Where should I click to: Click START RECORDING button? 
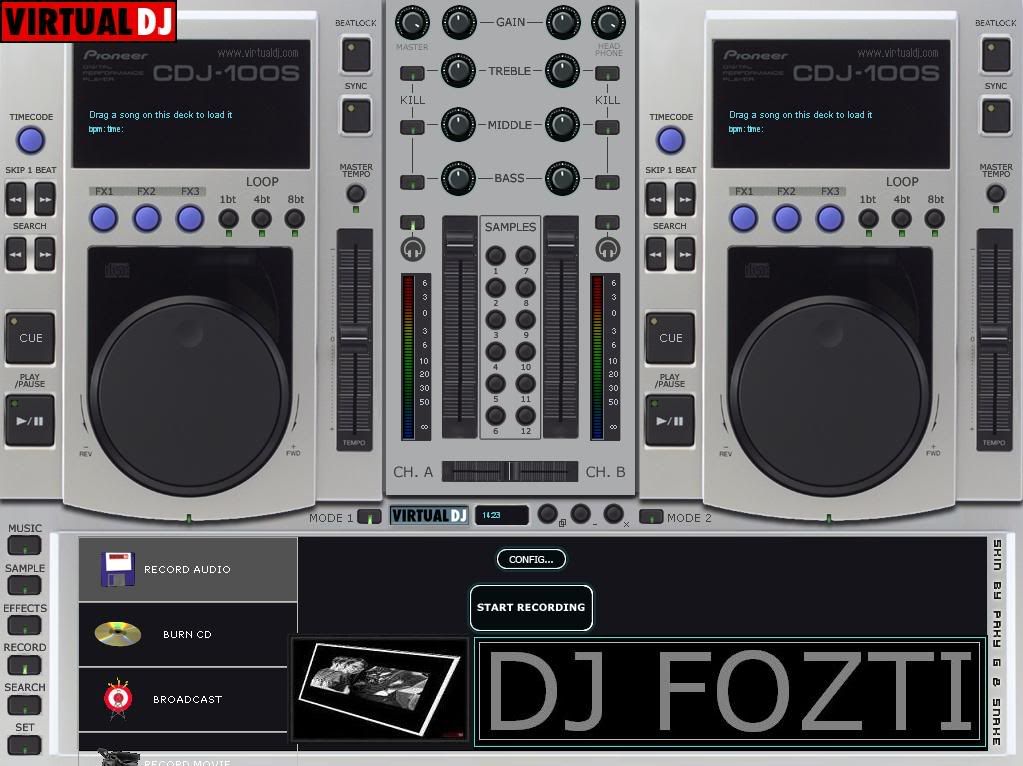click(531, 607)
